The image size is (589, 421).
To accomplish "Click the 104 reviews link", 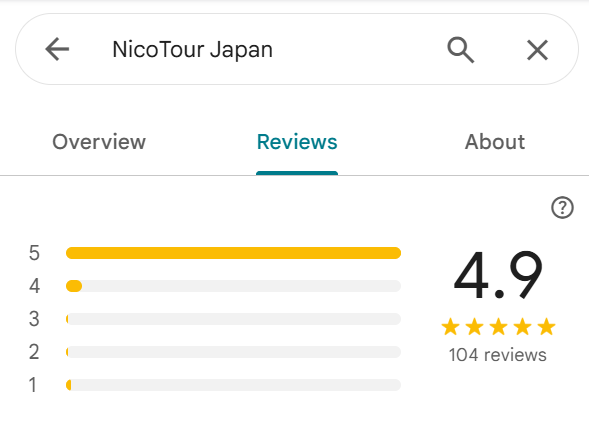I will tap(498, 355).
